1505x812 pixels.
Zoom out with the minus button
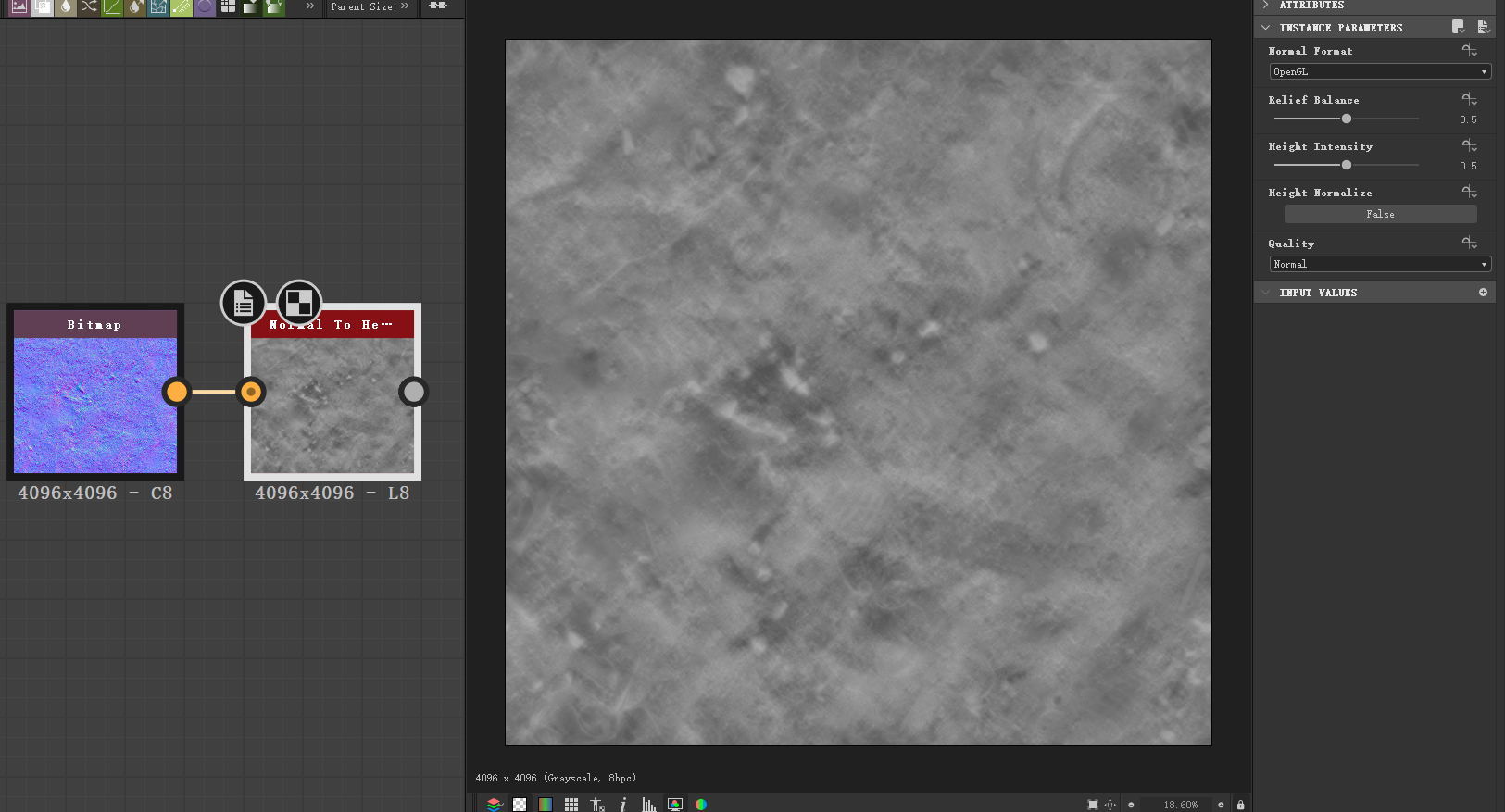(1131, 805)
